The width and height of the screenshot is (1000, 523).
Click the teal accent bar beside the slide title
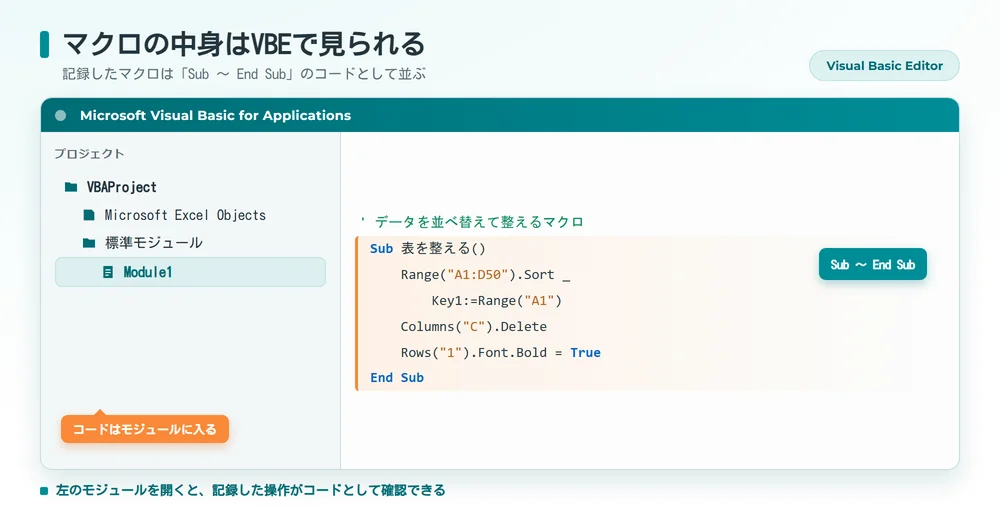pos(44,44)
